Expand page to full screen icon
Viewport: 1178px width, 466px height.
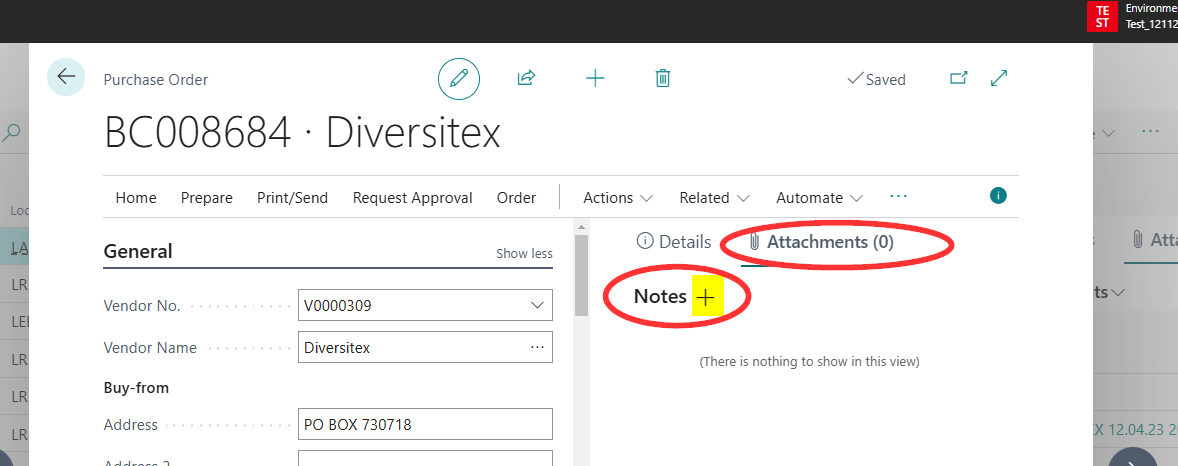click(999, 78)
